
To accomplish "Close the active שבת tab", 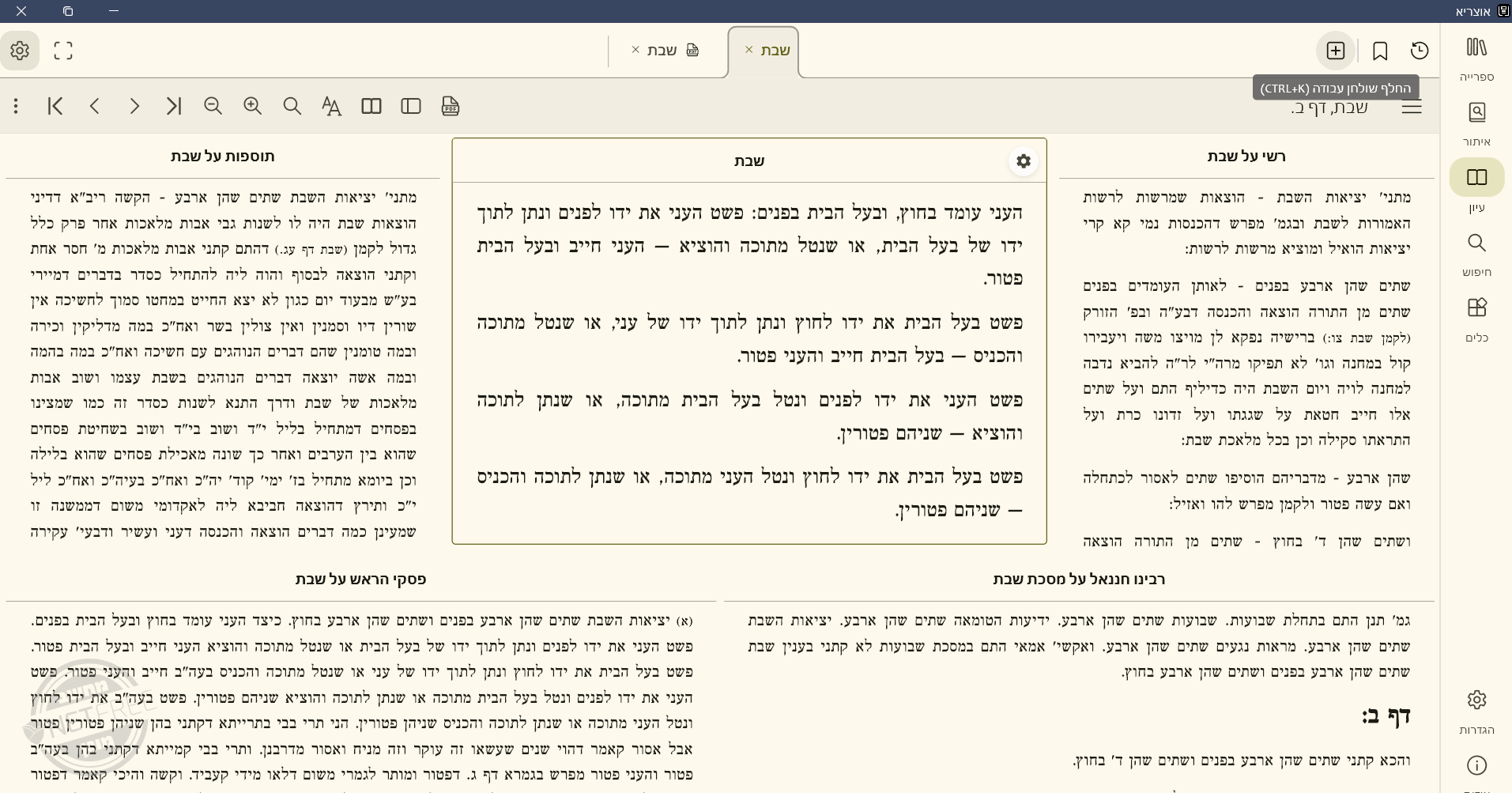I will (x=748, y=50).
